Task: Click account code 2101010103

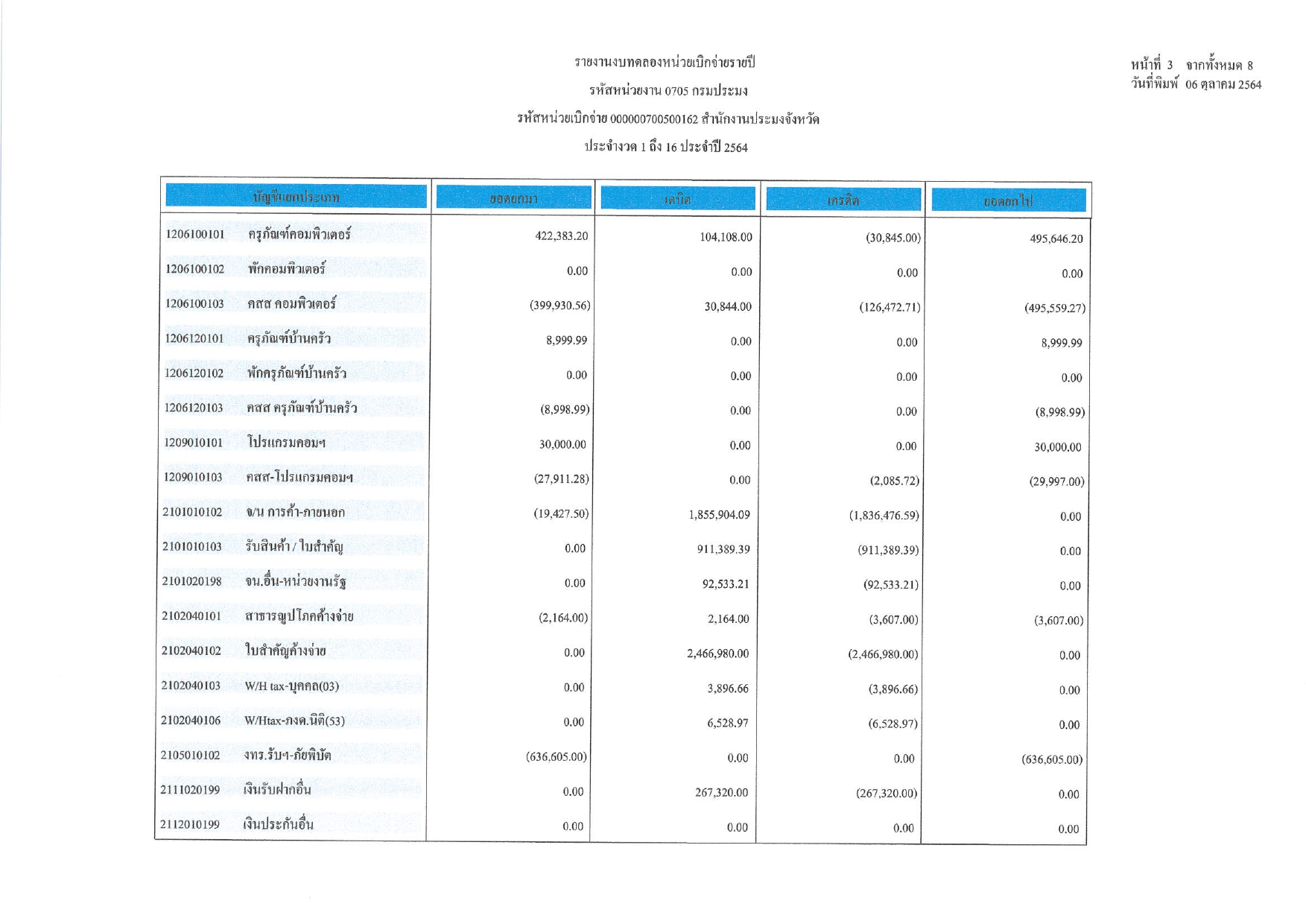Action: click(x=192, y=546)
